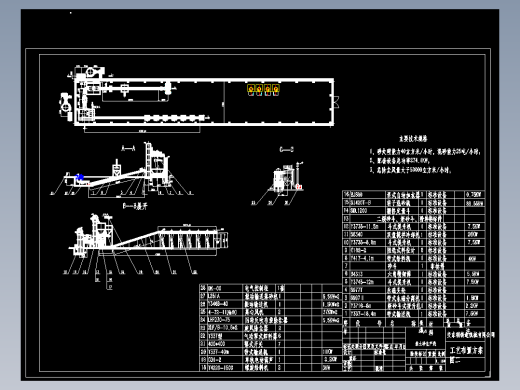Image resolution: width=520 pixels, height=390 pixels.
Task: Click the vertical partition line in the plan view building
Action: [x=224, y=102]
